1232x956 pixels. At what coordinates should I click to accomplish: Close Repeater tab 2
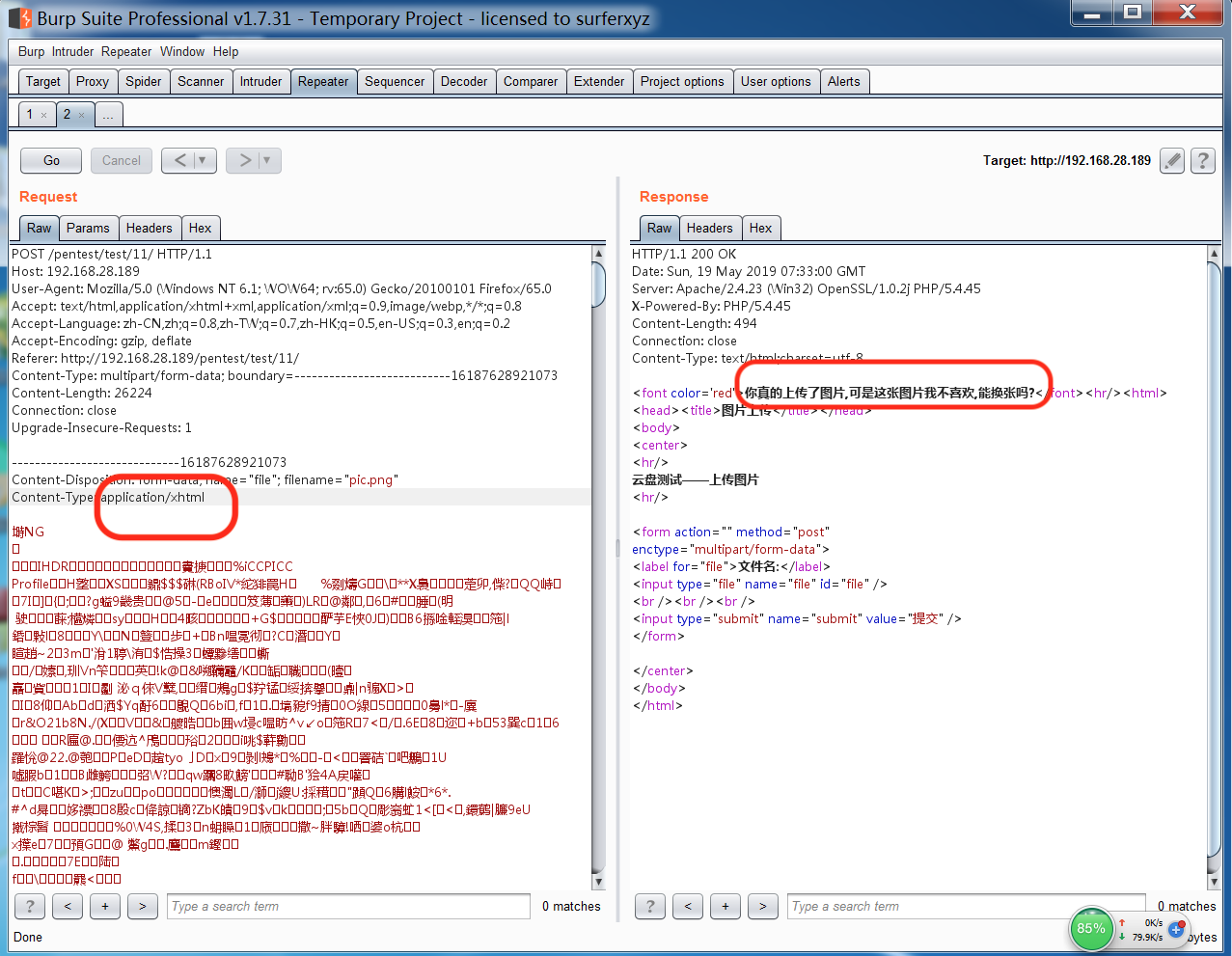(81, 115)
